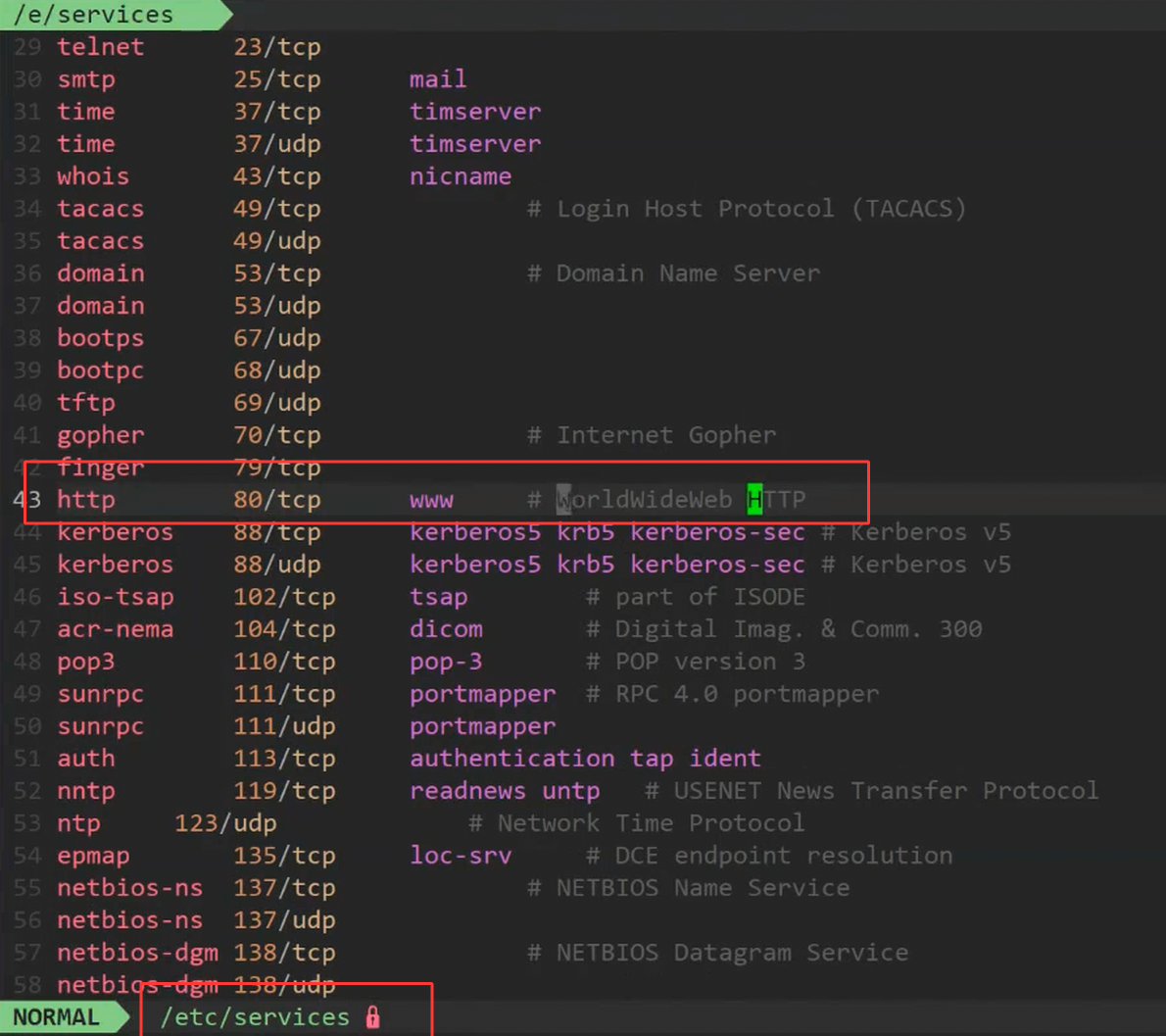1166x1036 pixels.
Task: Click 'kerberos-sec' on line 45
Action: [717, 565]
